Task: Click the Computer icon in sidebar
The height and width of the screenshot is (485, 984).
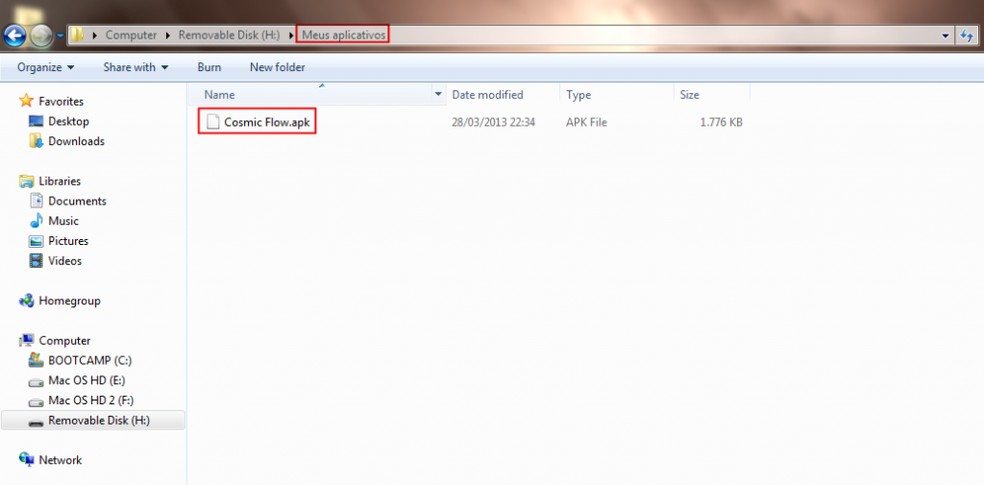Action: click(26, 340)
